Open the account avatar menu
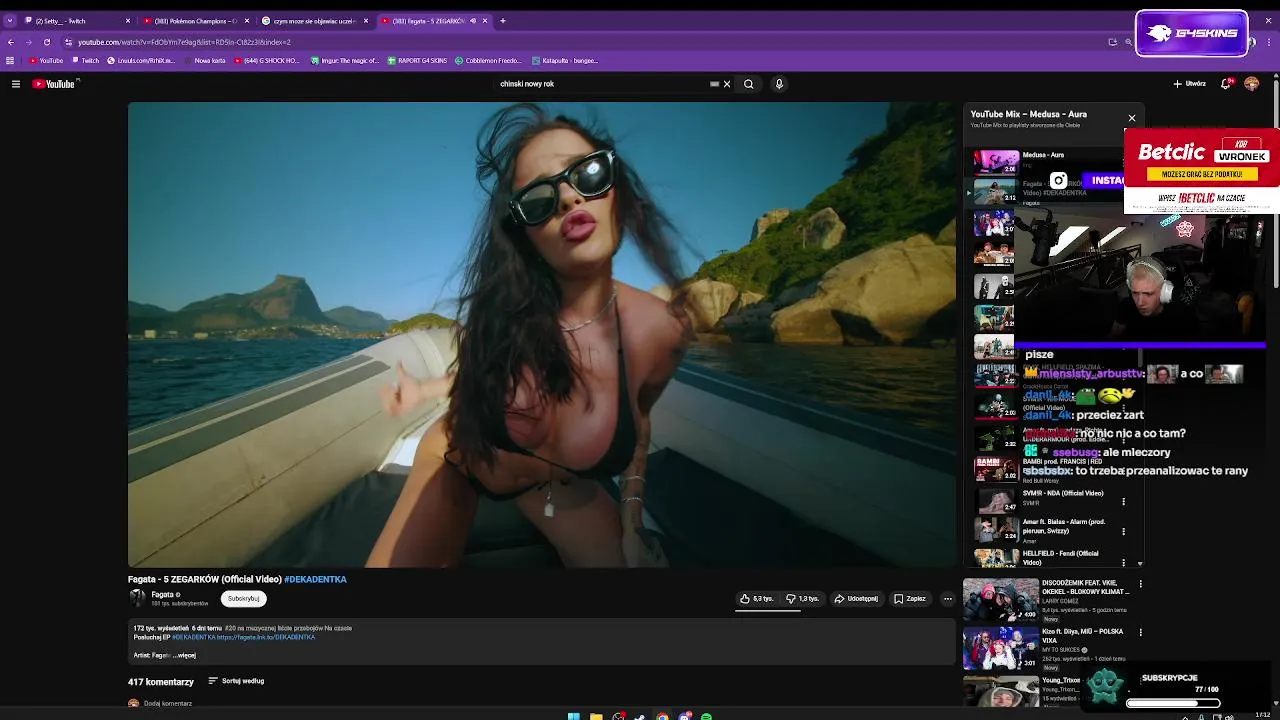The image size is (1280, 720). 1251,84
